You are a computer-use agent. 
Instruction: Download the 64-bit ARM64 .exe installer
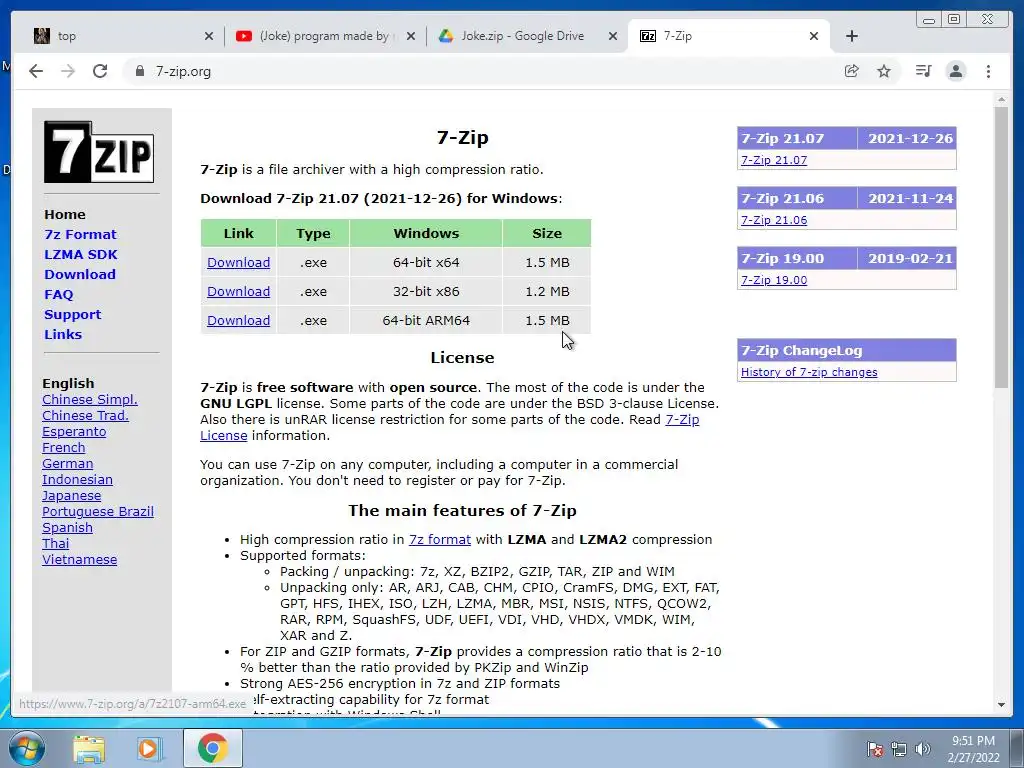(238, 321)
